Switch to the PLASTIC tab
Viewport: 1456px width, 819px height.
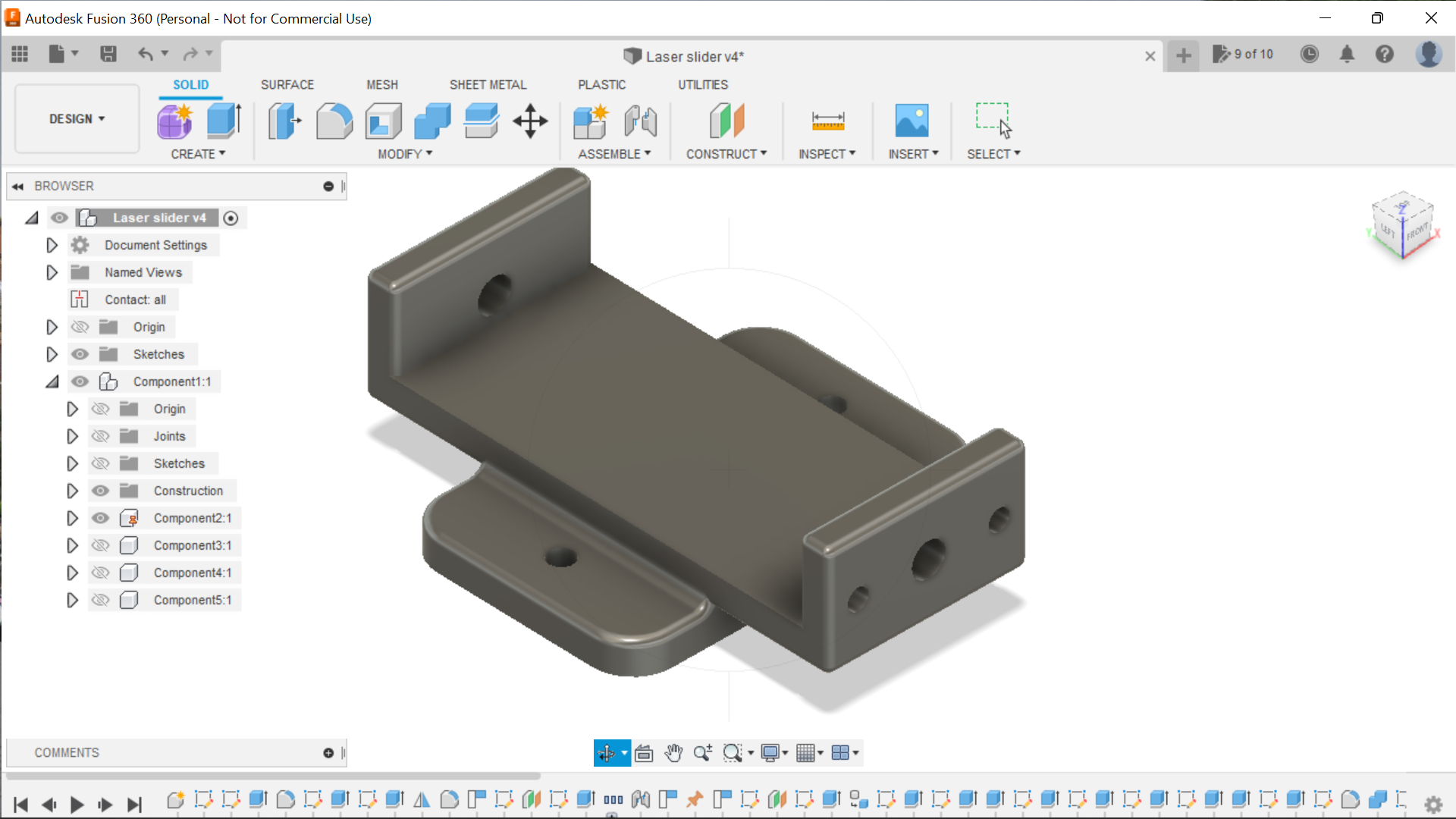[602, 85]
